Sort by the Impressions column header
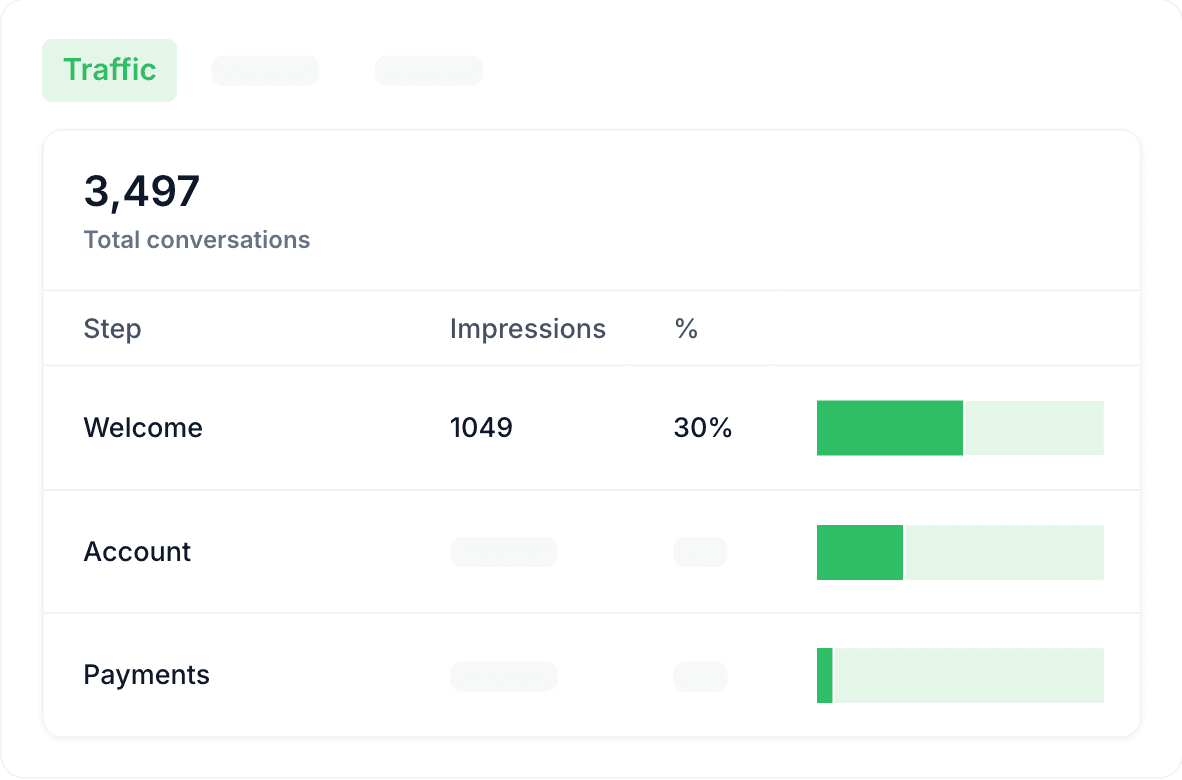Image resolution: width=1182 pixels, height=780 pixels. [x=527, y=329]
